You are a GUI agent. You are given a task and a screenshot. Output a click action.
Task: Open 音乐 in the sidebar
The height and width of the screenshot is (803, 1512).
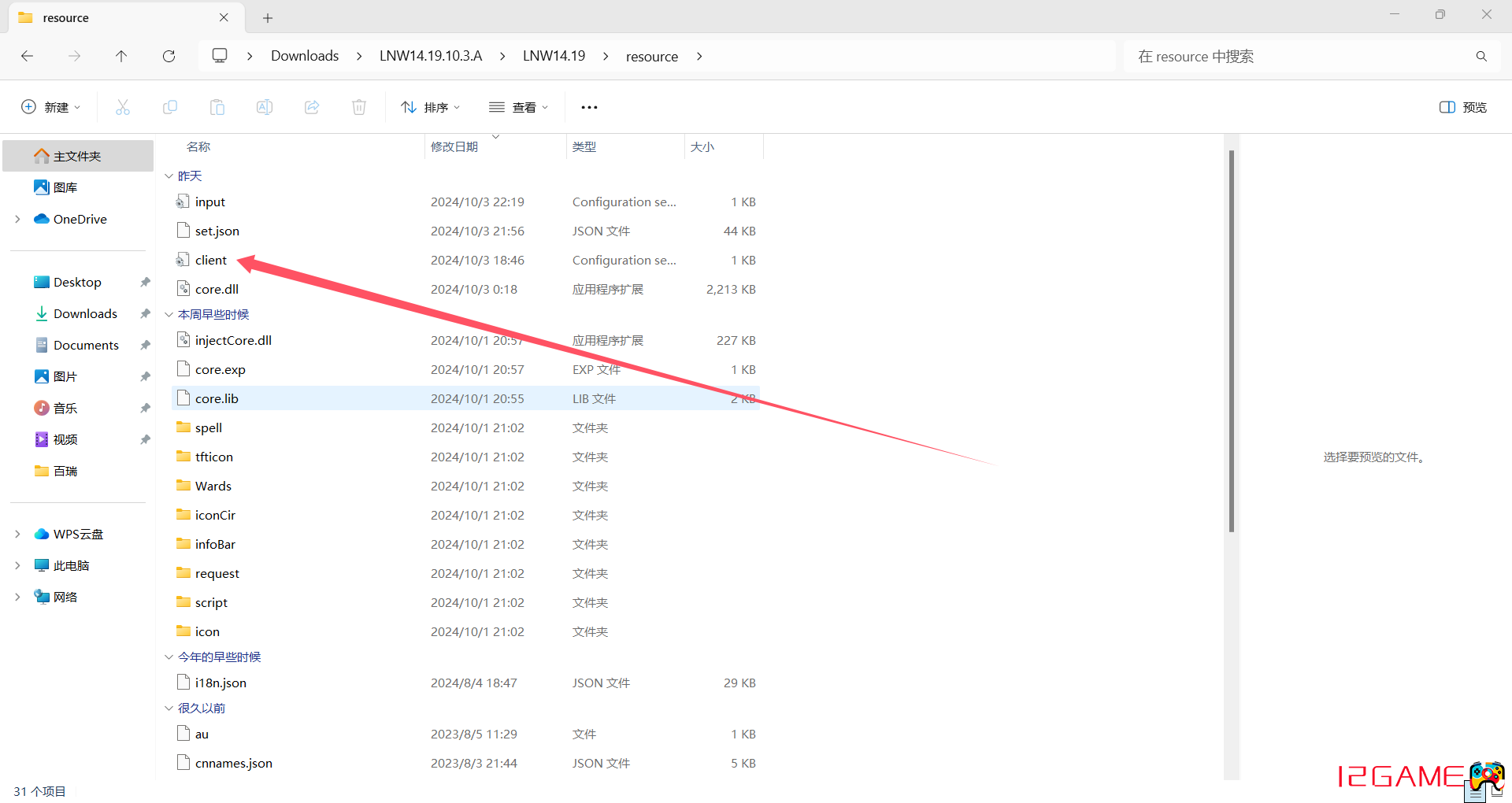(78, 408)
